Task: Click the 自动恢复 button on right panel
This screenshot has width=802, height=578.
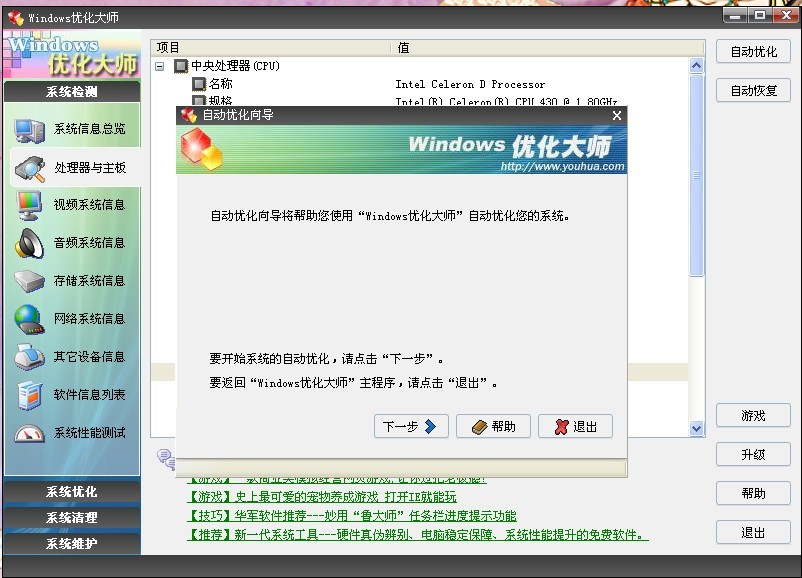Action: pos(753,91)
